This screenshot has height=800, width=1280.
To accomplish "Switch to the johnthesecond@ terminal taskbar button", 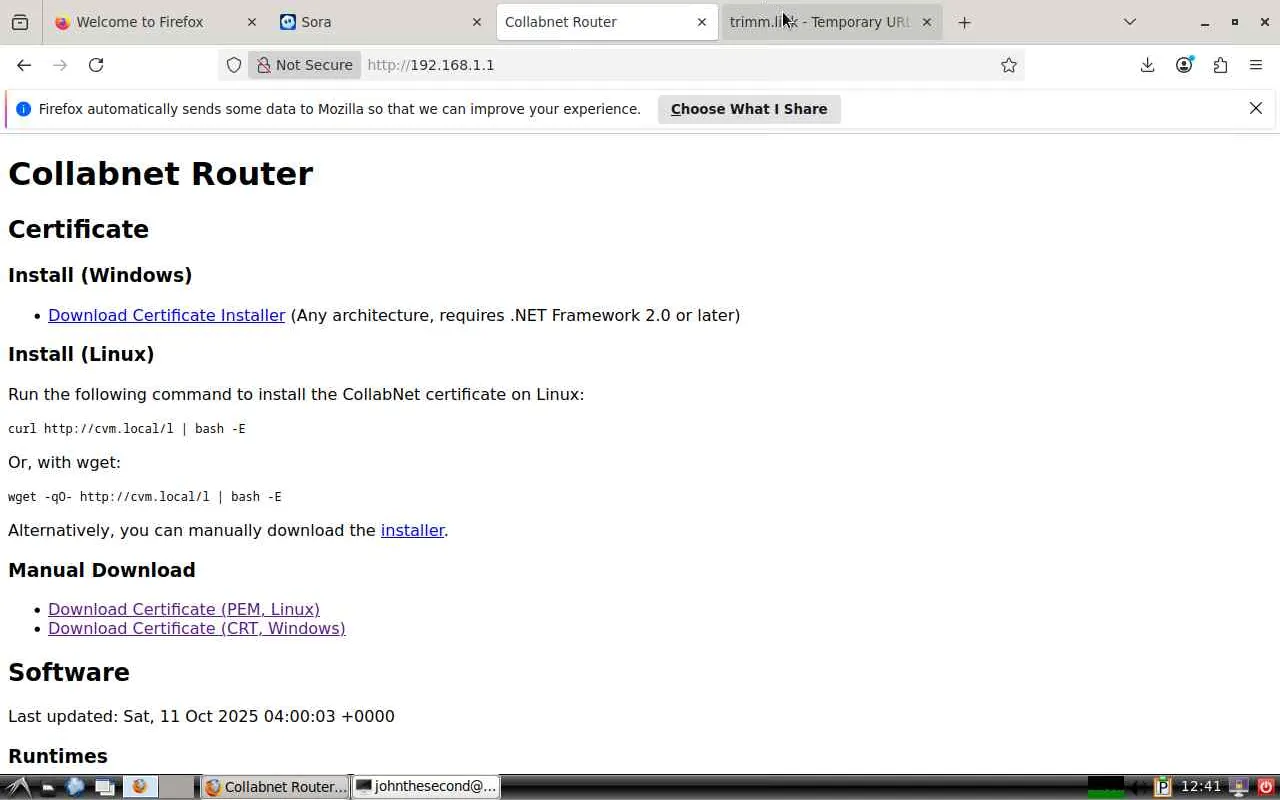I will tap(426, 787).
